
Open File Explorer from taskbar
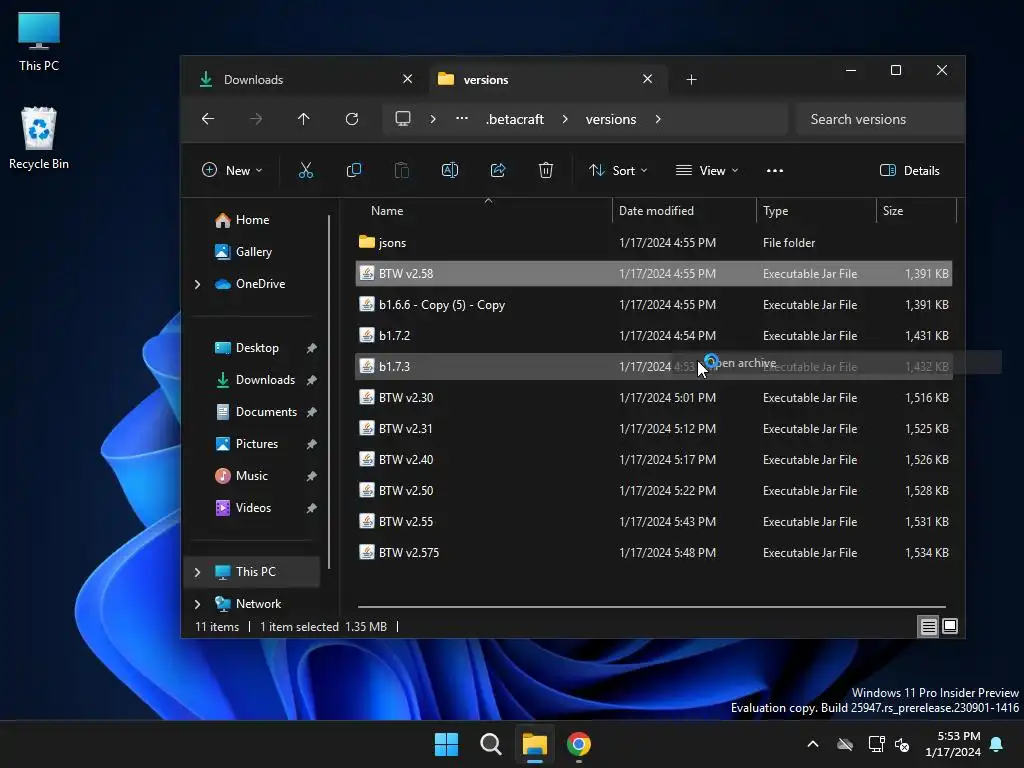(x=534, y=744)
